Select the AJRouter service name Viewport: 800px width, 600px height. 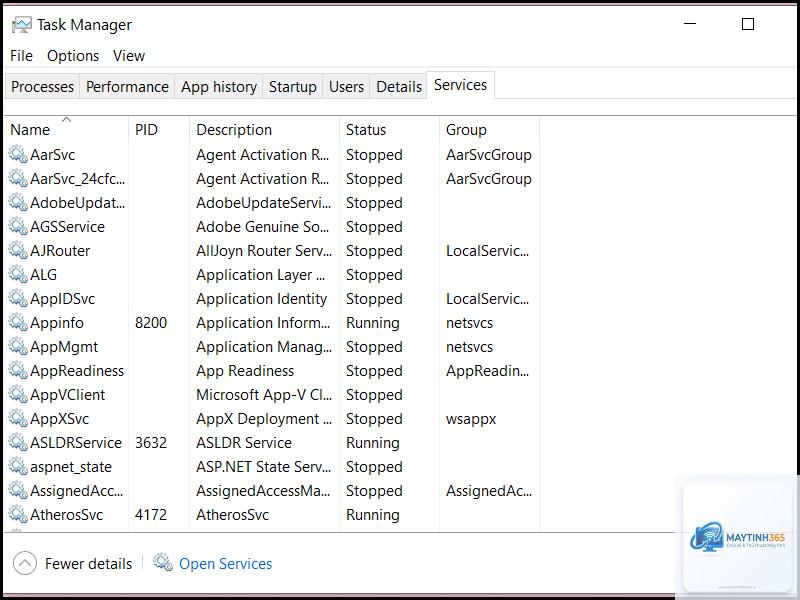click(x=60, y=251)
